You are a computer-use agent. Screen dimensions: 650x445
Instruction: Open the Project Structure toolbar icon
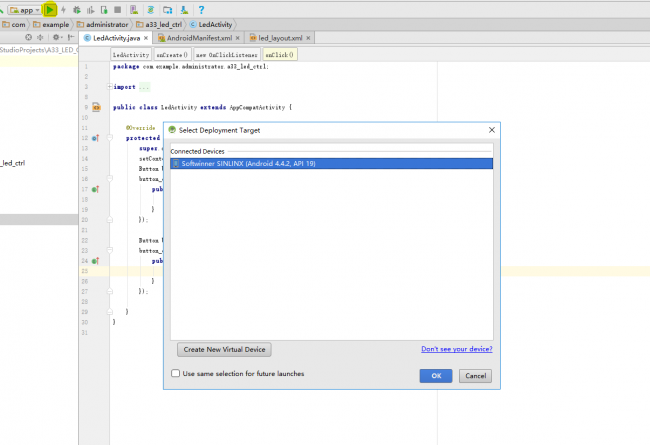tap(167, 10)
